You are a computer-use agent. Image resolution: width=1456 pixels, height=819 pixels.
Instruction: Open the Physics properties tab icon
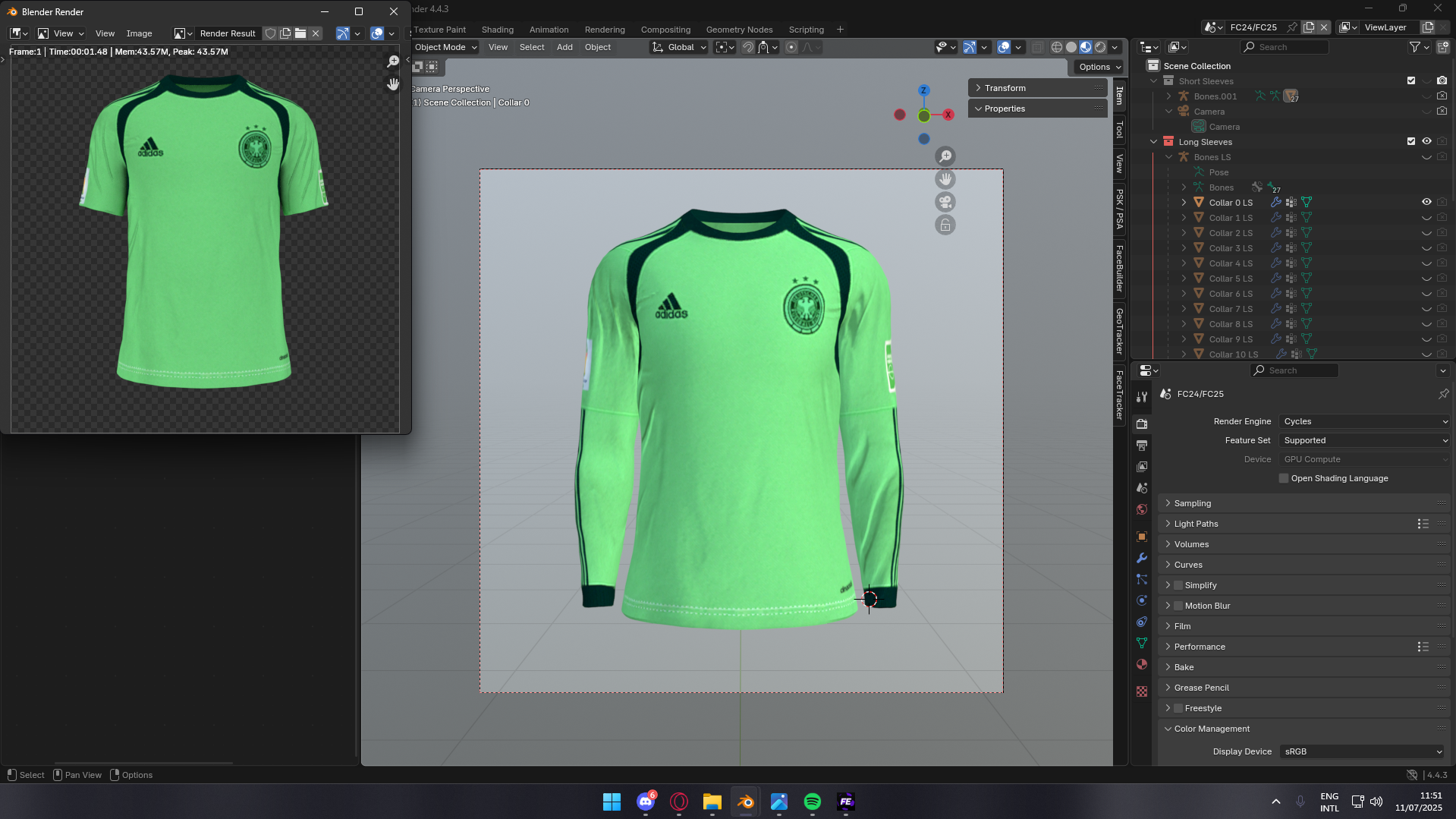pyautogui.click(x=1142, y=600)
